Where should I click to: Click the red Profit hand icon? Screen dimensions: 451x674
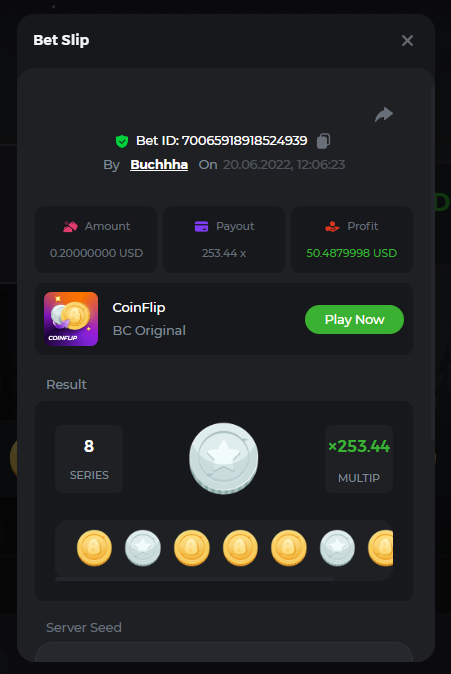pyautogui.click(x=332, y=226)
